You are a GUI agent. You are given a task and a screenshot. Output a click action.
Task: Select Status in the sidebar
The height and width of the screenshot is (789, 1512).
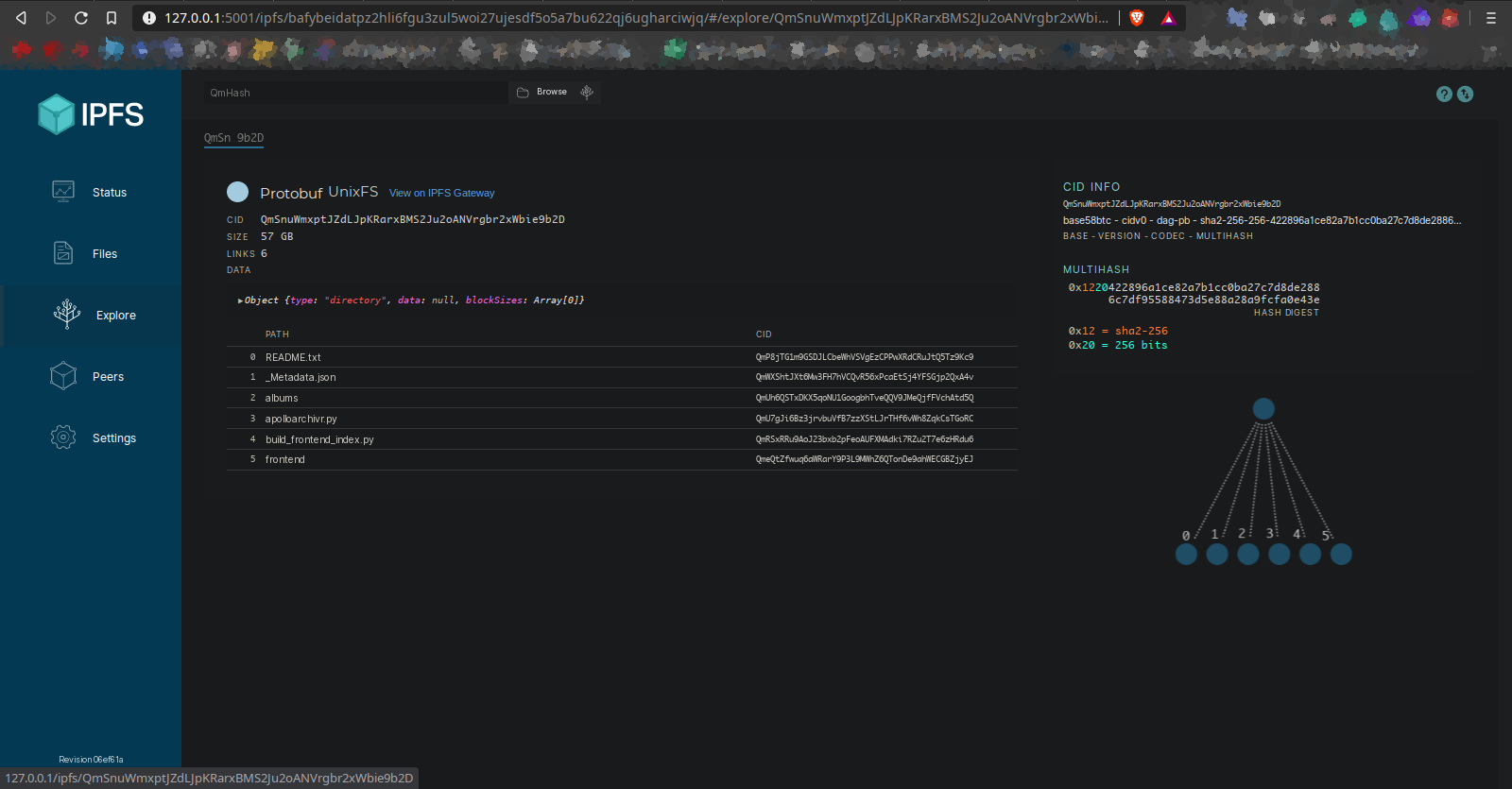(x=110, y=193)
